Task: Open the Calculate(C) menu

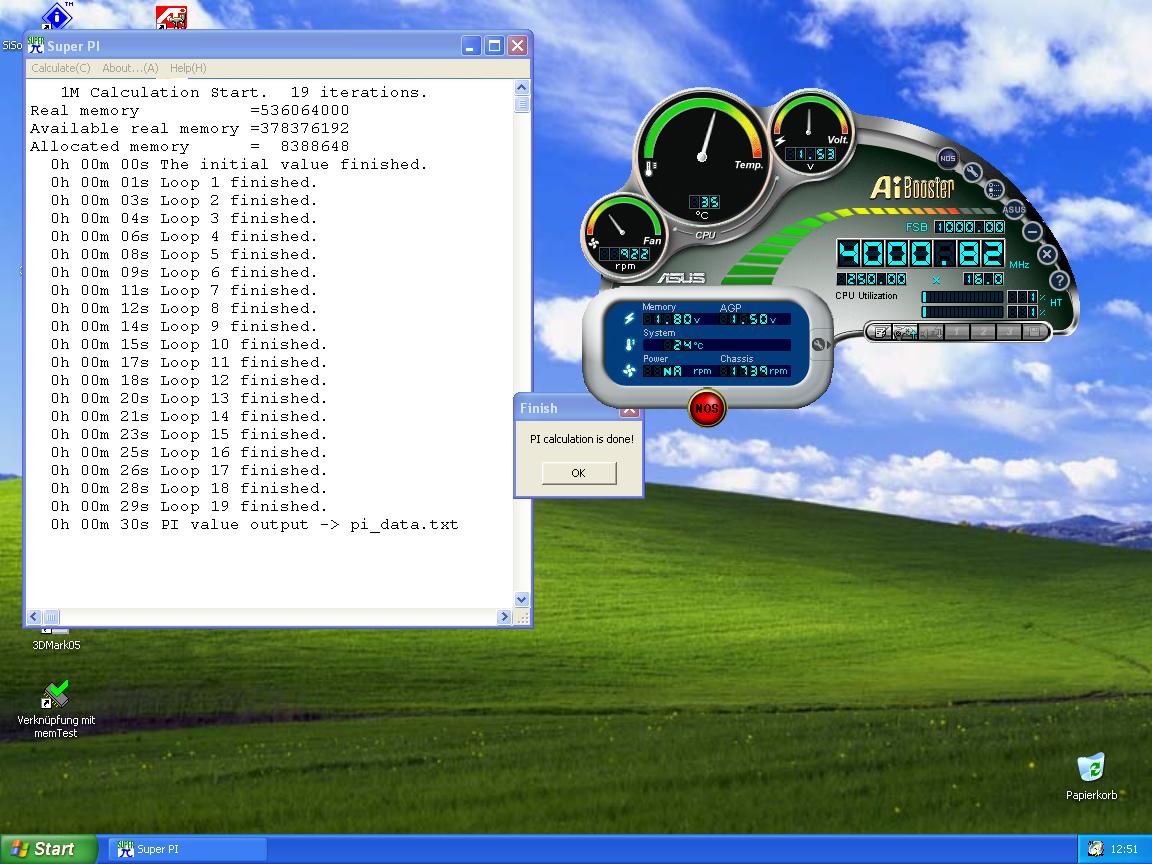Action: pos(60,68)
